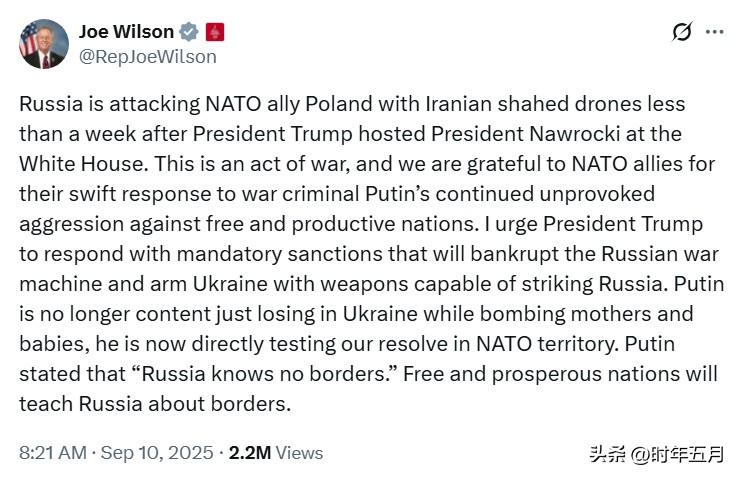Click the opening line about NATO ally Poland
Image resolution: width=739 pixels, height=477 pixels.
click(352, 104)
